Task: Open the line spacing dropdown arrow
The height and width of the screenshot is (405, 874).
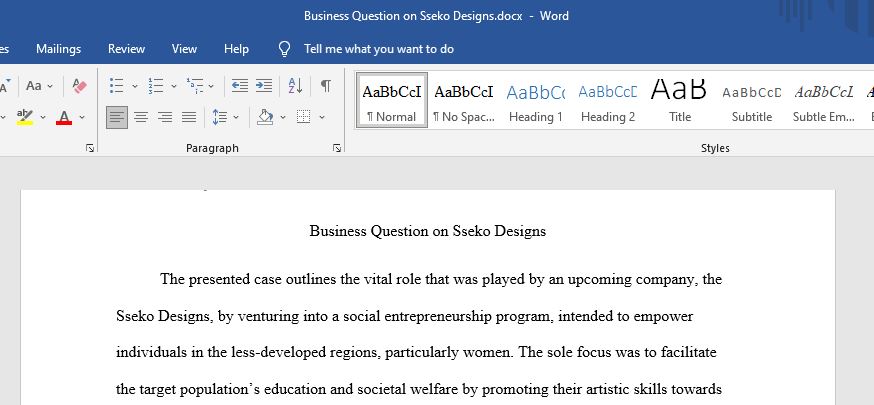Action: click(x=236, y=118)
